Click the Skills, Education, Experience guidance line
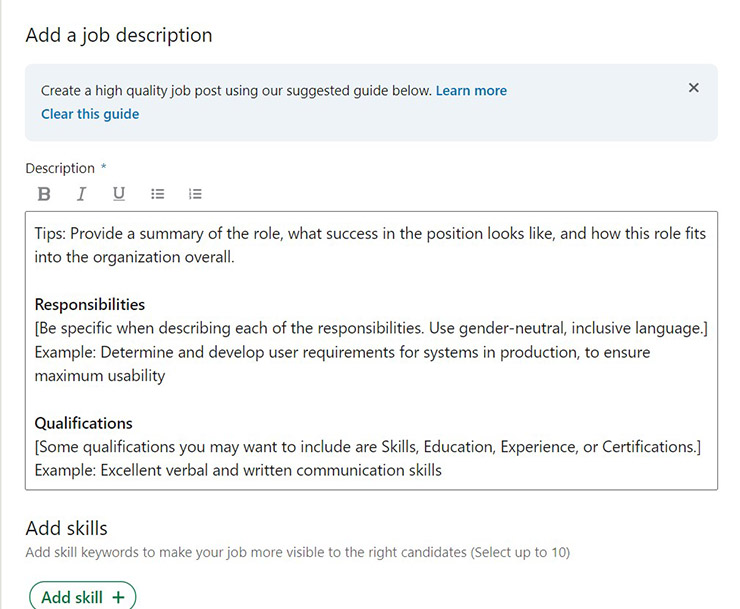Screen dimensions: 740x609 (x=368, y=447)
